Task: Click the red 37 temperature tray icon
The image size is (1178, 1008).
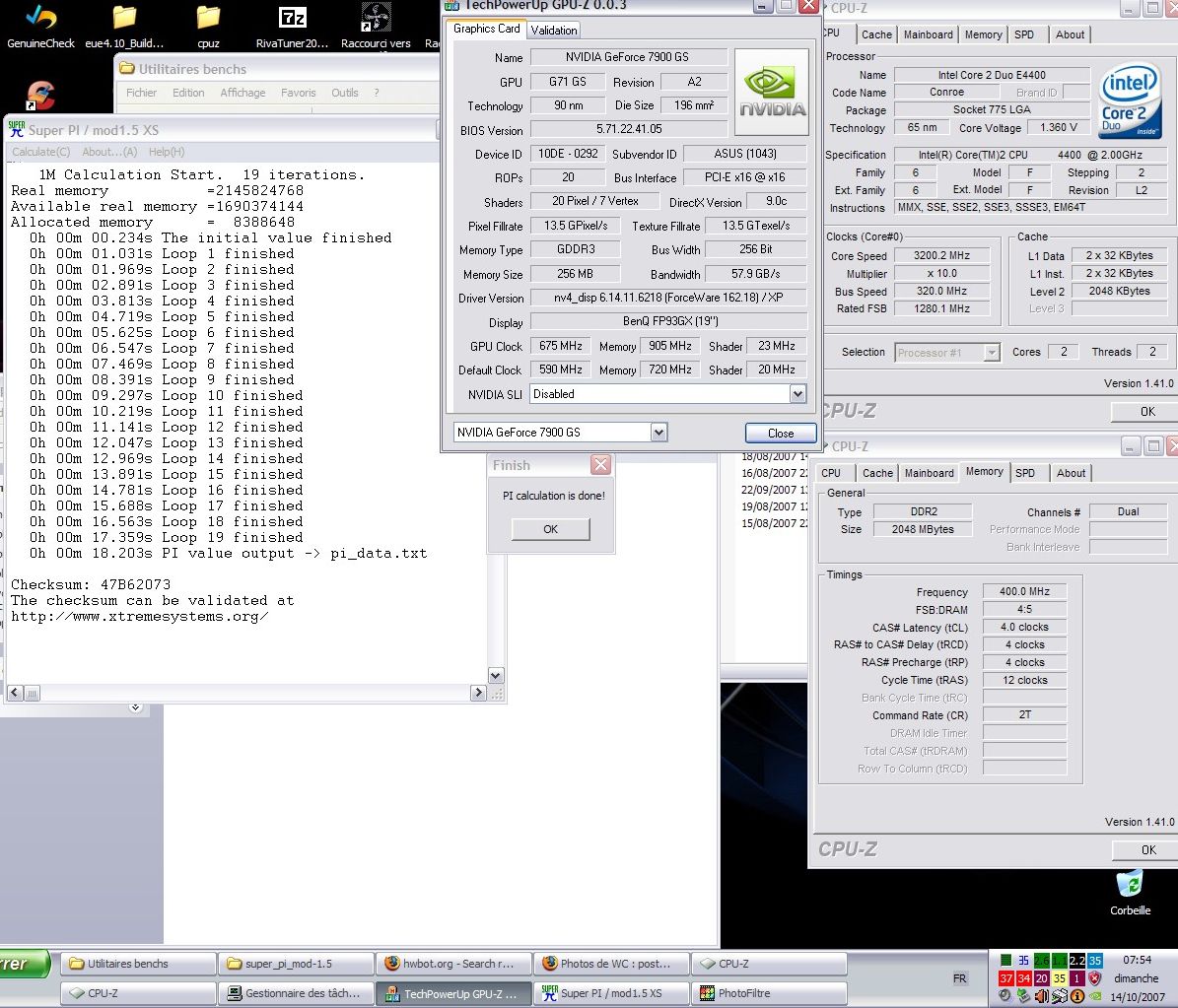Action: (x=1005, y=978)
